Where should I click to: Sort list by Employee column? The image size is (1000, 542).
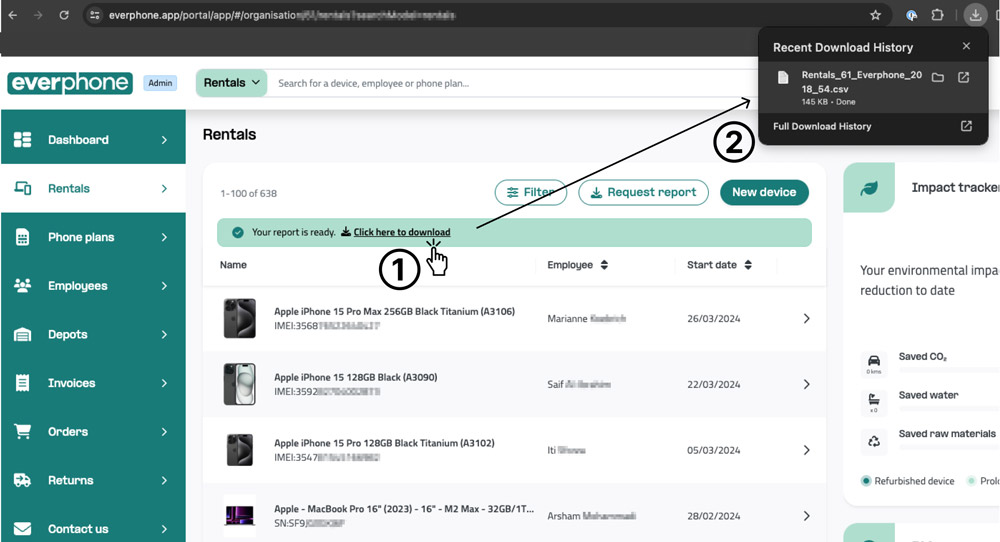[x=604, y=265]
